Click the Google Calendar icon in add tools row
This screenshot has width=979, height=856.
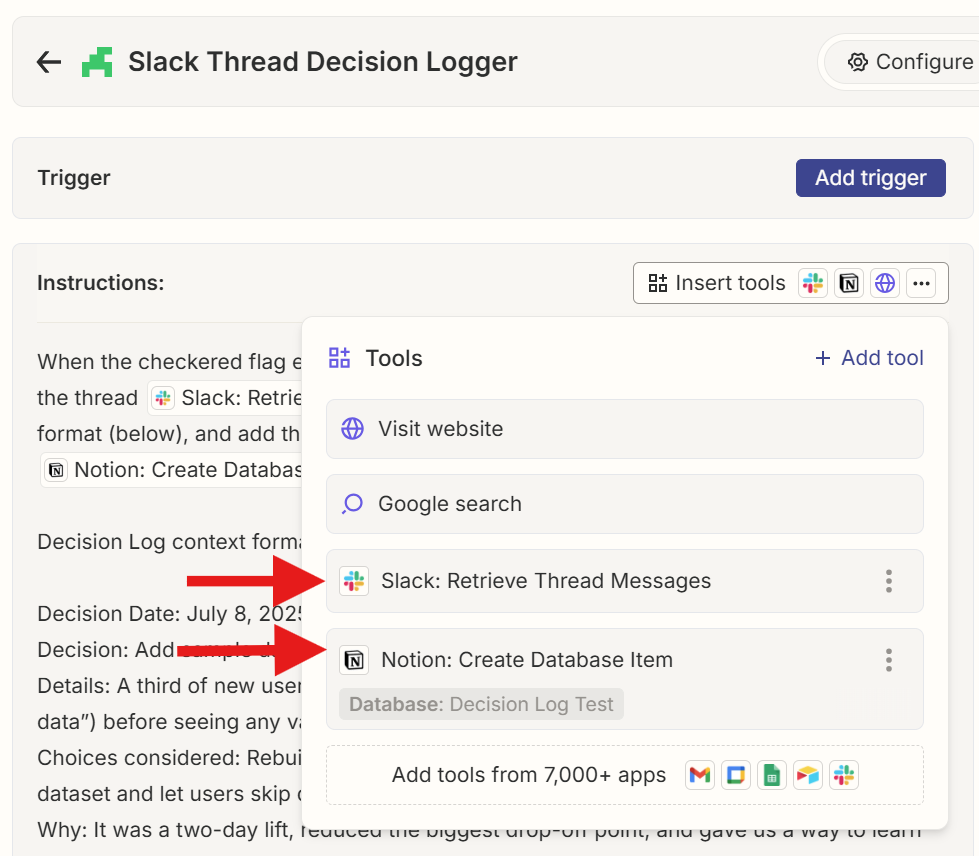pos(735,775)
